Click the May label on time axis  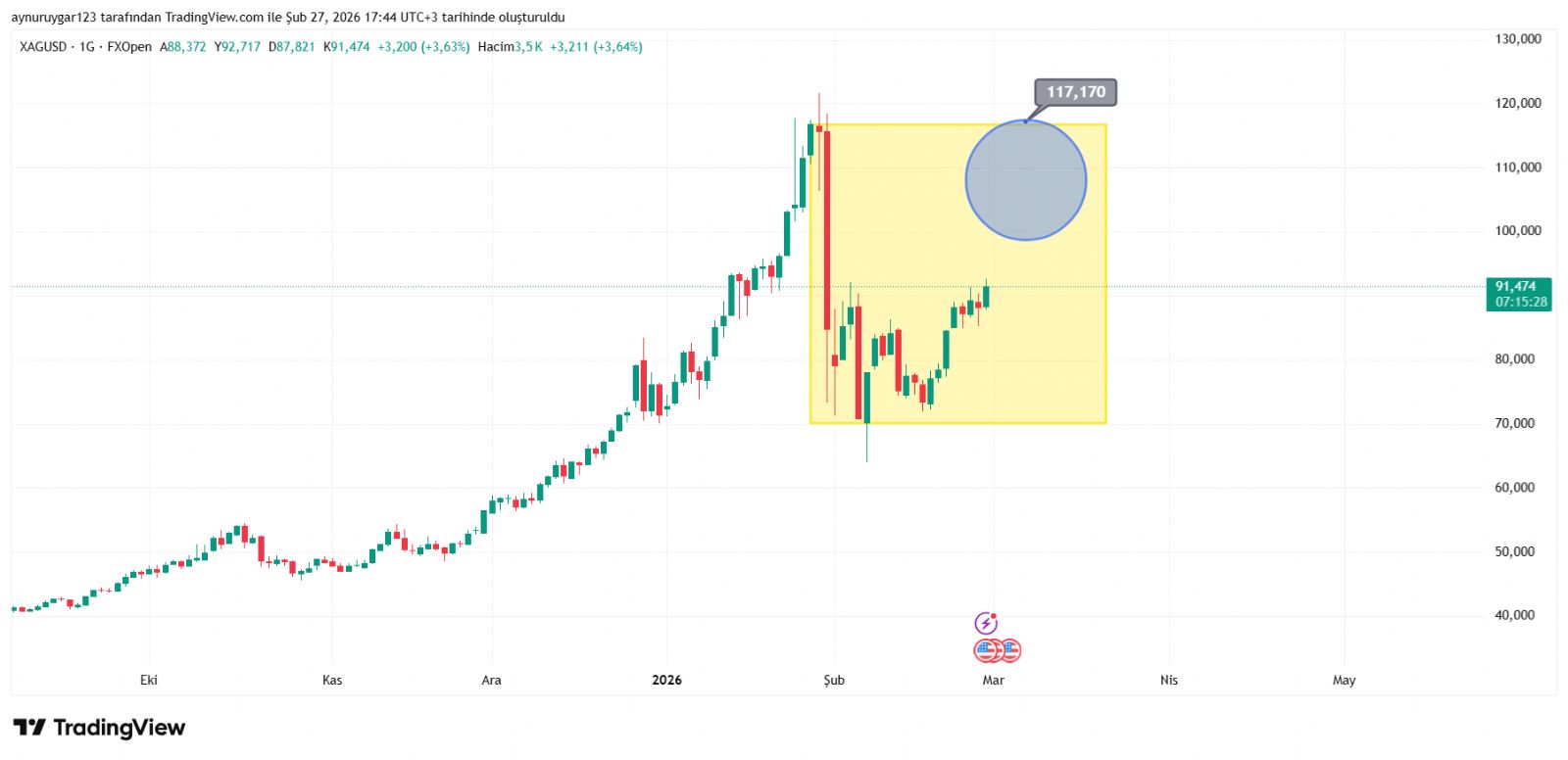[x=1344, y=681]
